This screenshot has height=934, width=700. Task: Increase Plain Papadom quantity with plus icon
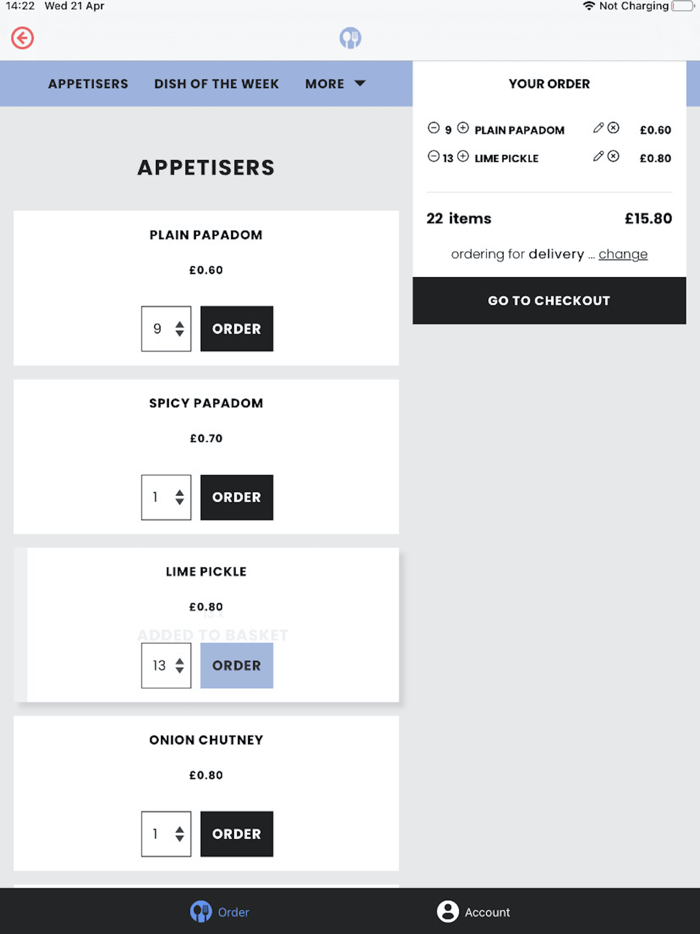[463, 128]
